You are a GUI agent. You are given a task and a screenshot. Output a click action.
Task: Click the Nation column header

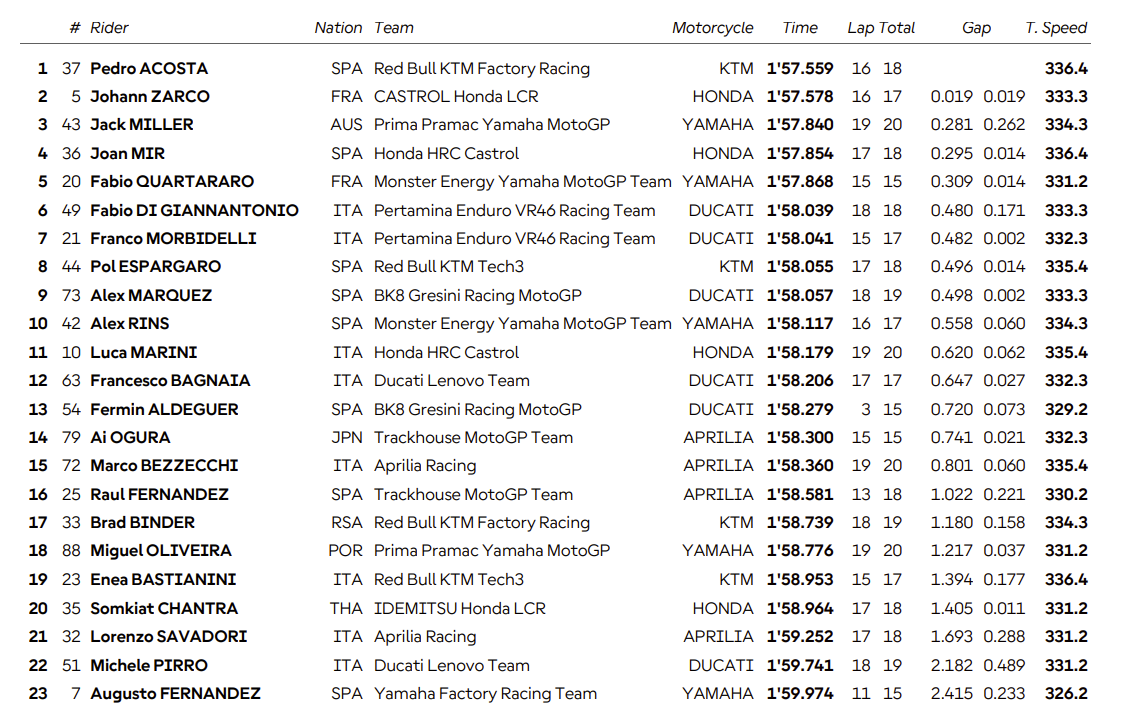tap(338, 28)
